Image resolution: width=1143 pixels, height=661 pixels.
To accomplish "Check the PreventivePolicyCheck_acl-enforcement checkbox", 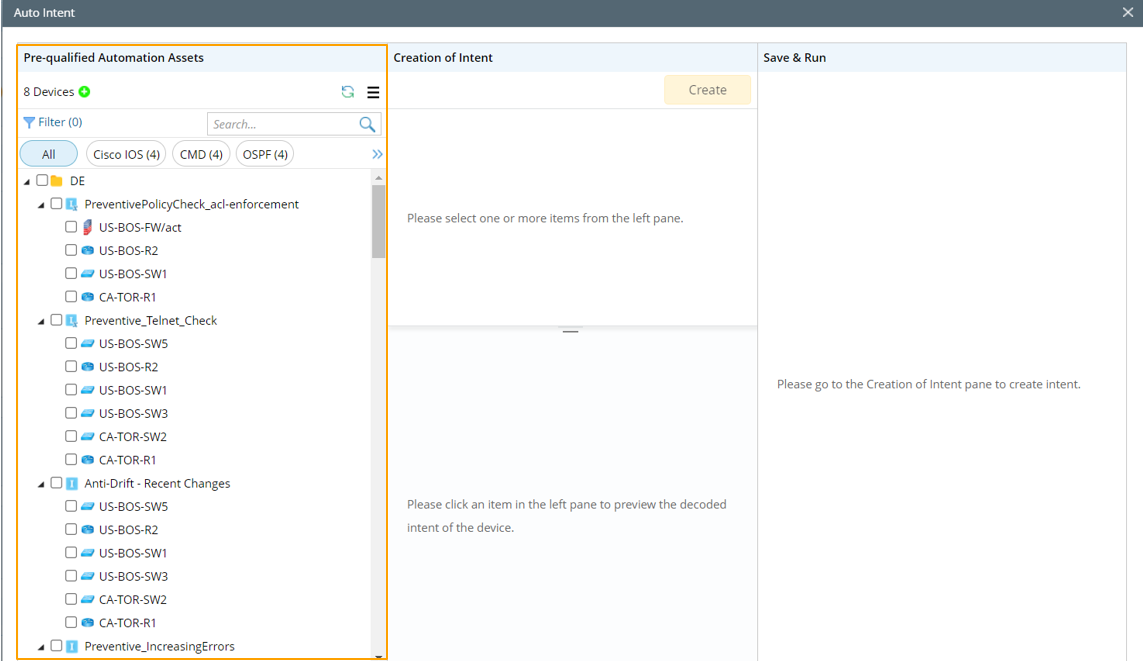I will (x=56, y=204).
